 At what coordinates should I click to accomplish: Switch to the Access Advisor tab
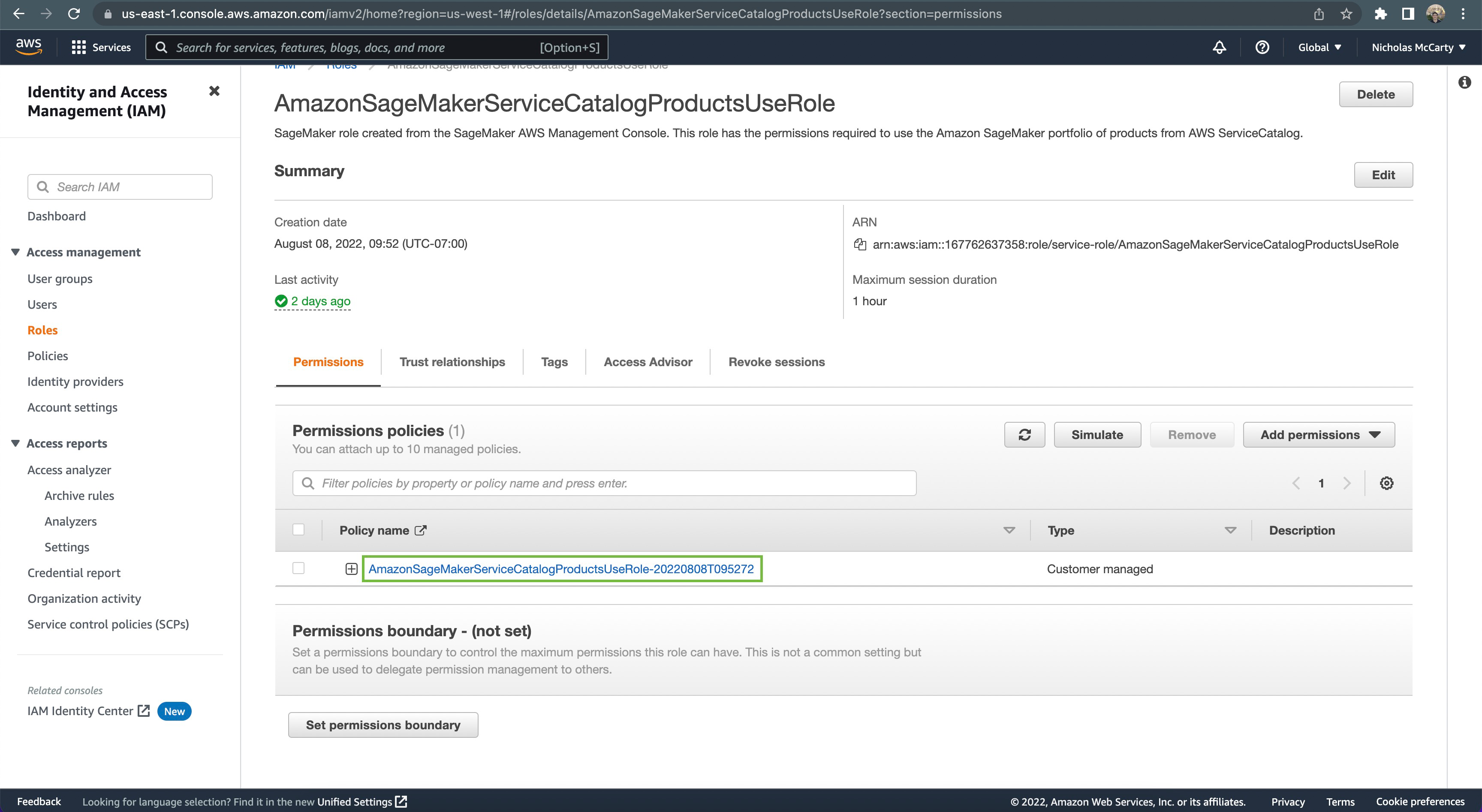click(x=648, y=362)
